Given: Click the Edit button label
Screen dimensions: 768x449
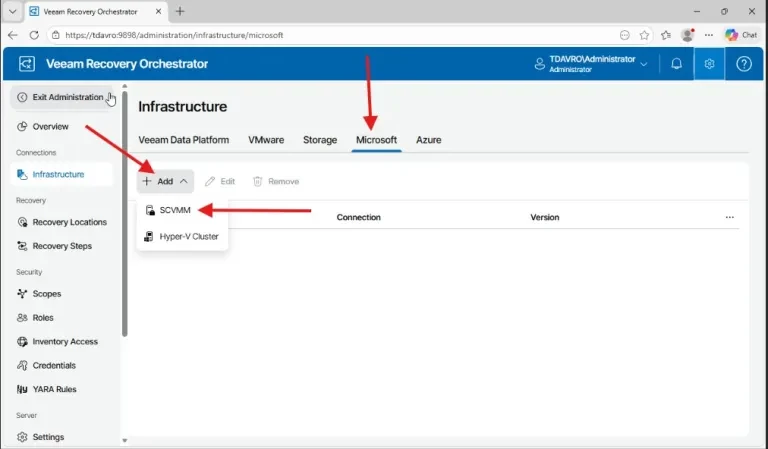Looking at the screenshot, I should coord(228,181).
